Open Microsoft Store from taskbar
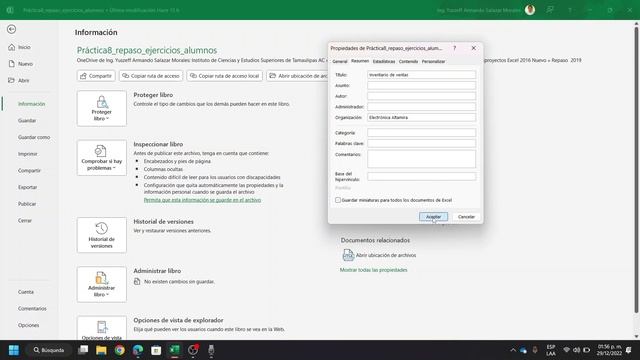This screenshot has height=360, width=640. (156, 350)
